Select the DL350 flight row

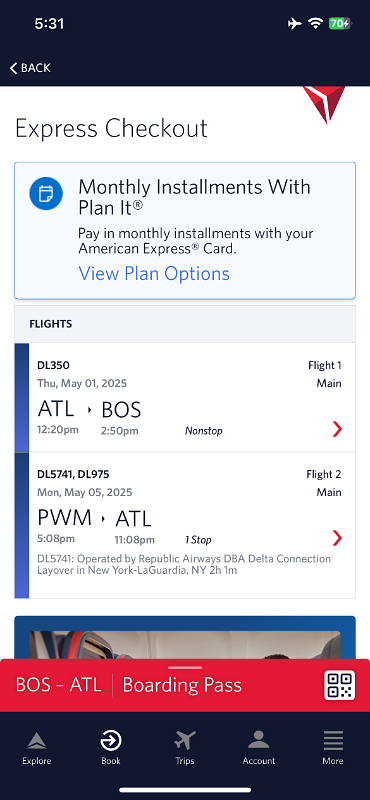[185, 397]
